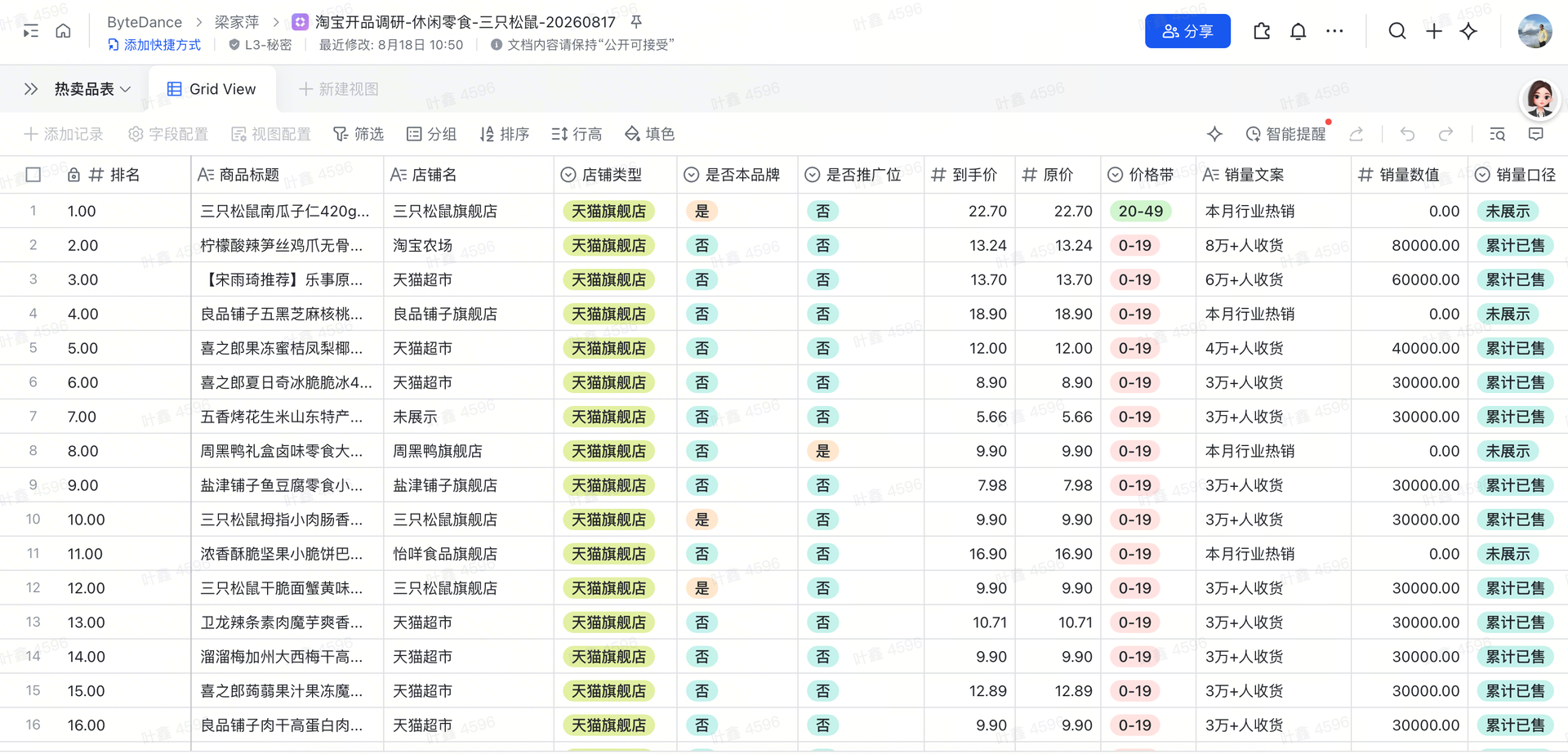Click the lock icon in 排名 header
This screenshot has height=754, width=1568.
click(73, 175)
